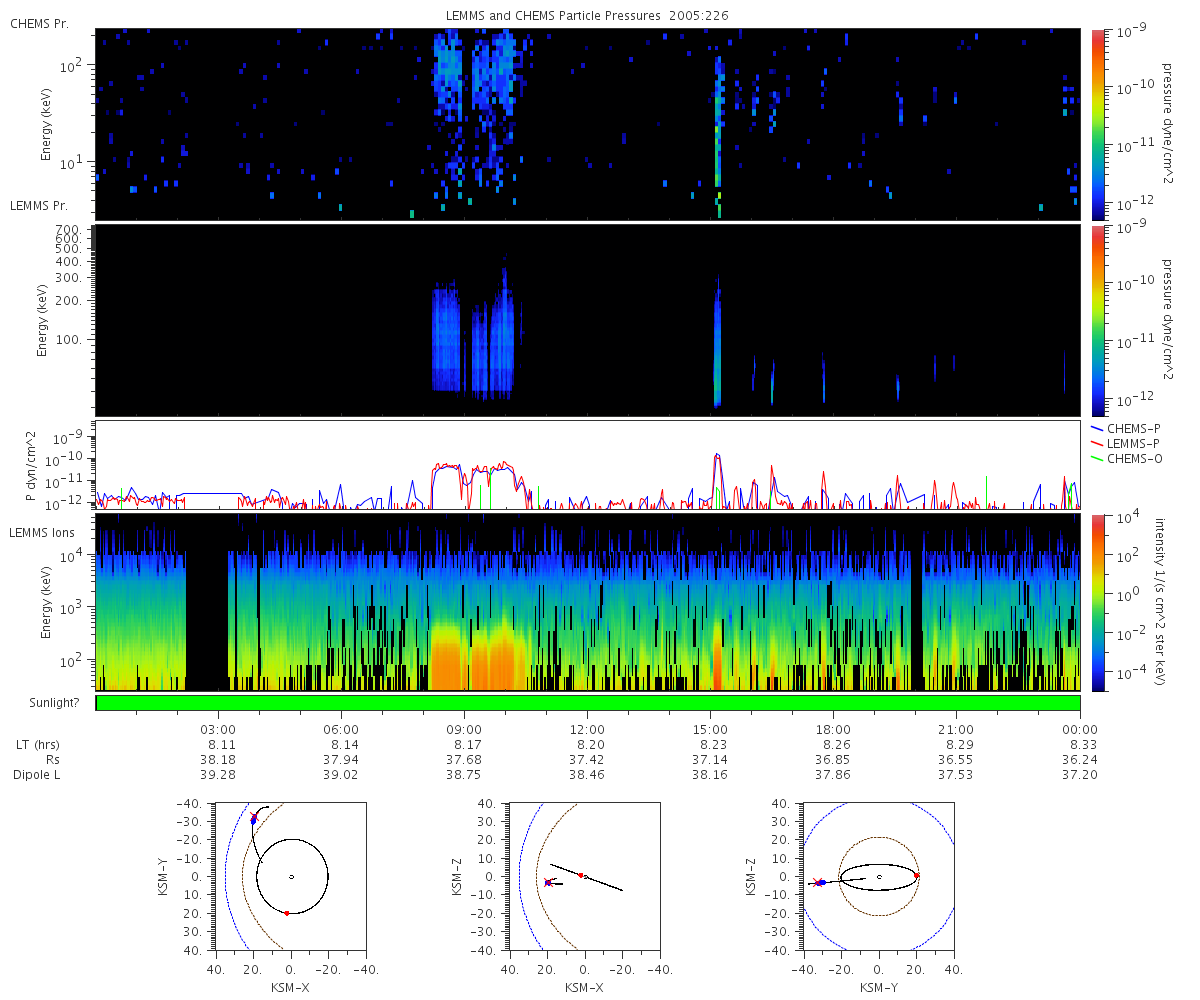The height and width of the screenshot is (1000, 1200).
Task: Click the 'LEMMS Ions' panel label
Action: 41,533
